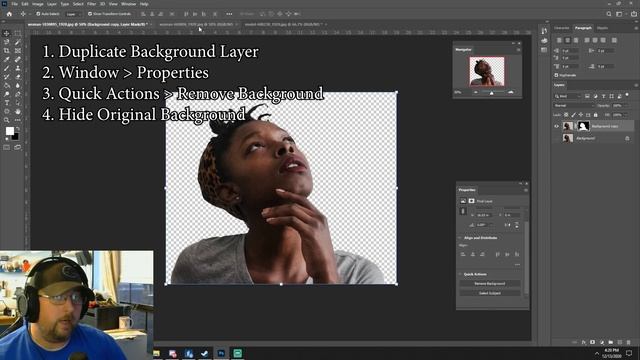Viewport: 640px width, 360px height.
Task: Click the Remove Background button
Action: click(x=490, y=283)
